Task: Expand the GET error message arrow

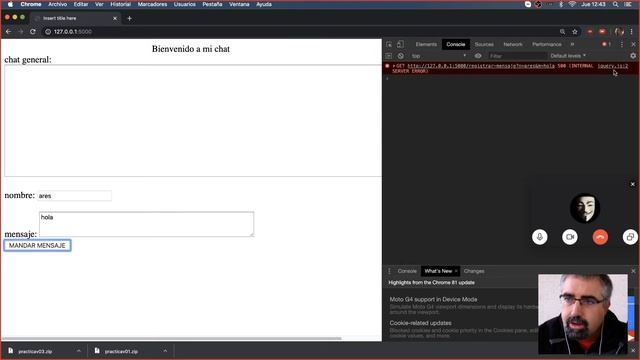Action: [x=394, y=66]
